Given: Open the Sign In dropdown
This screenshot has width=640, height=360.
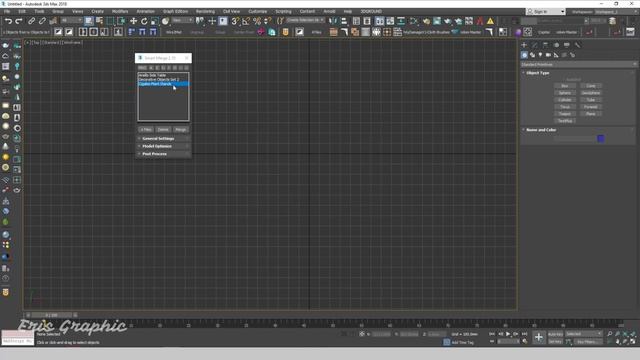Looking at the screenshot, I should click(545, 12).
